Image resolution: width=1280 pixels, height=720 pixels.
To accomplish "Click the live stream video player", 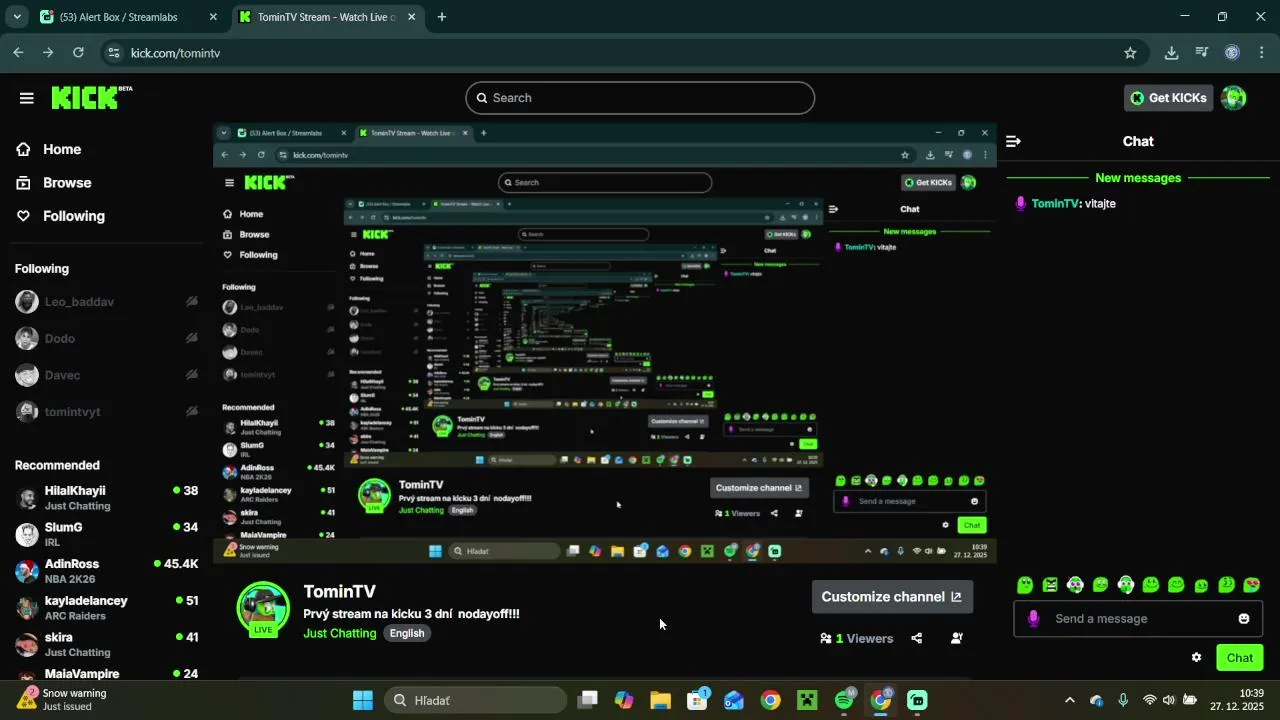I will click(x=605, y=343).
